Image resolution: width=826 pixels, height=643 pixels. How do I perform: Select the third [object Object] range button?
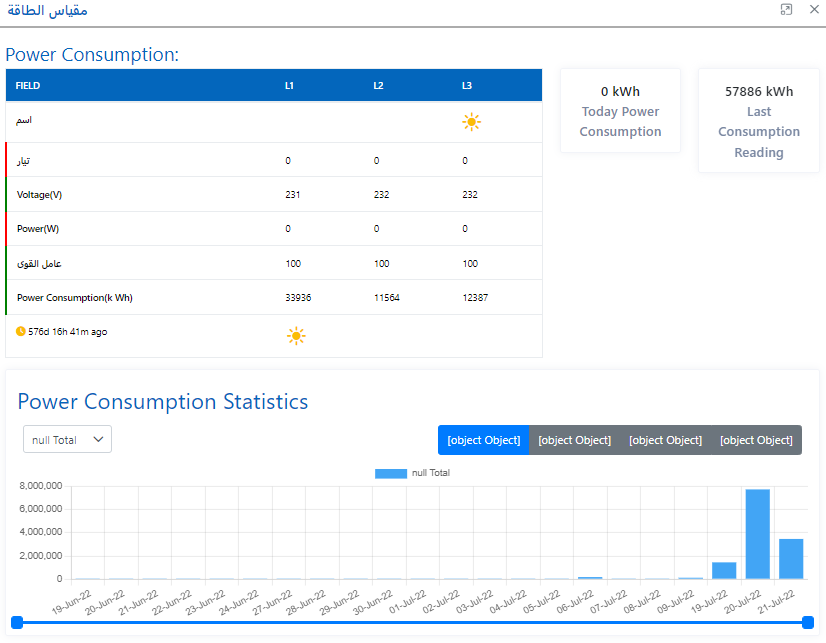coord(665,440)
